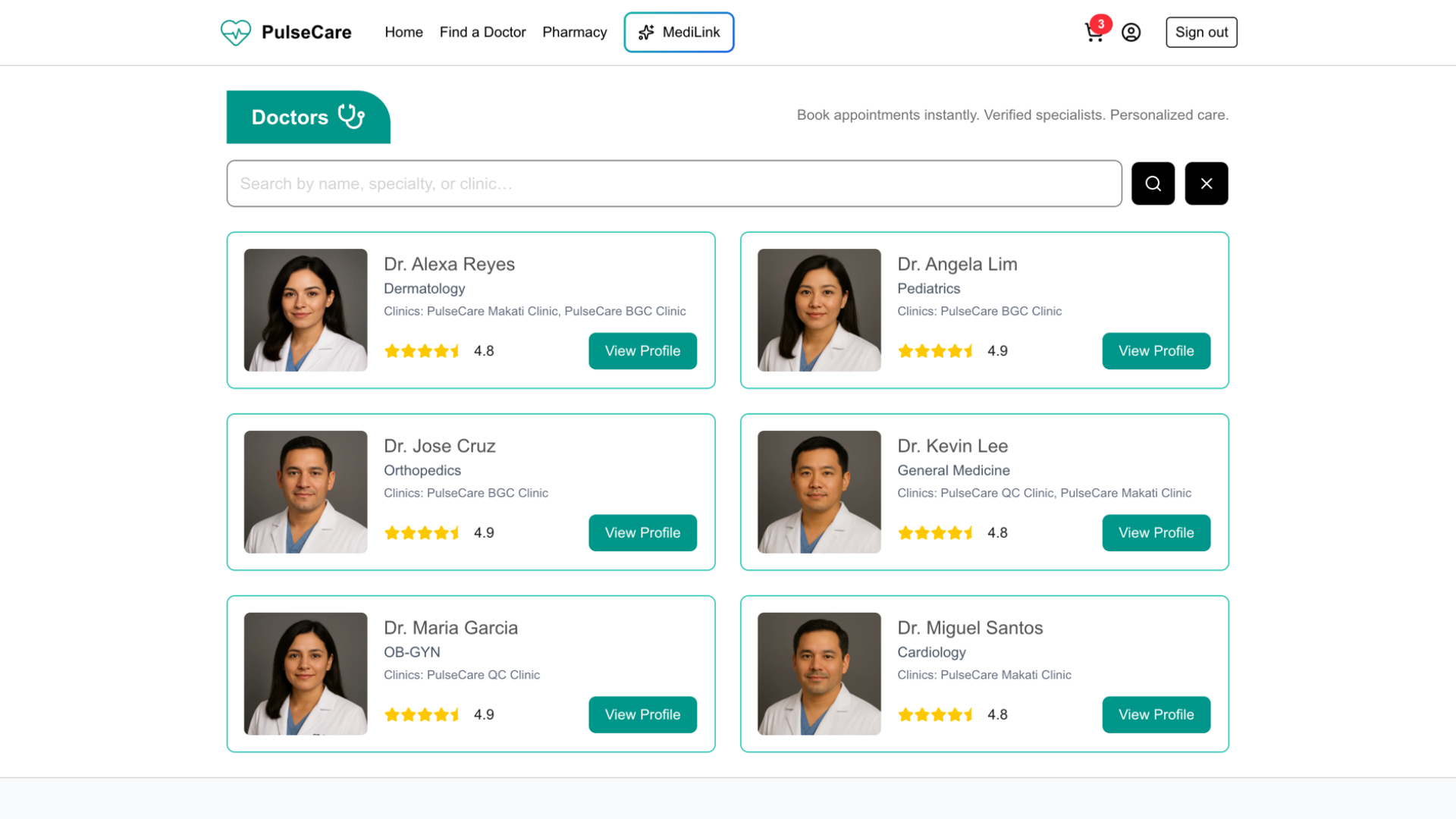Click Dr. Kevin Lee's portrait photo
The height and width of the screenshot is (819, 1456).
(819, 492)
